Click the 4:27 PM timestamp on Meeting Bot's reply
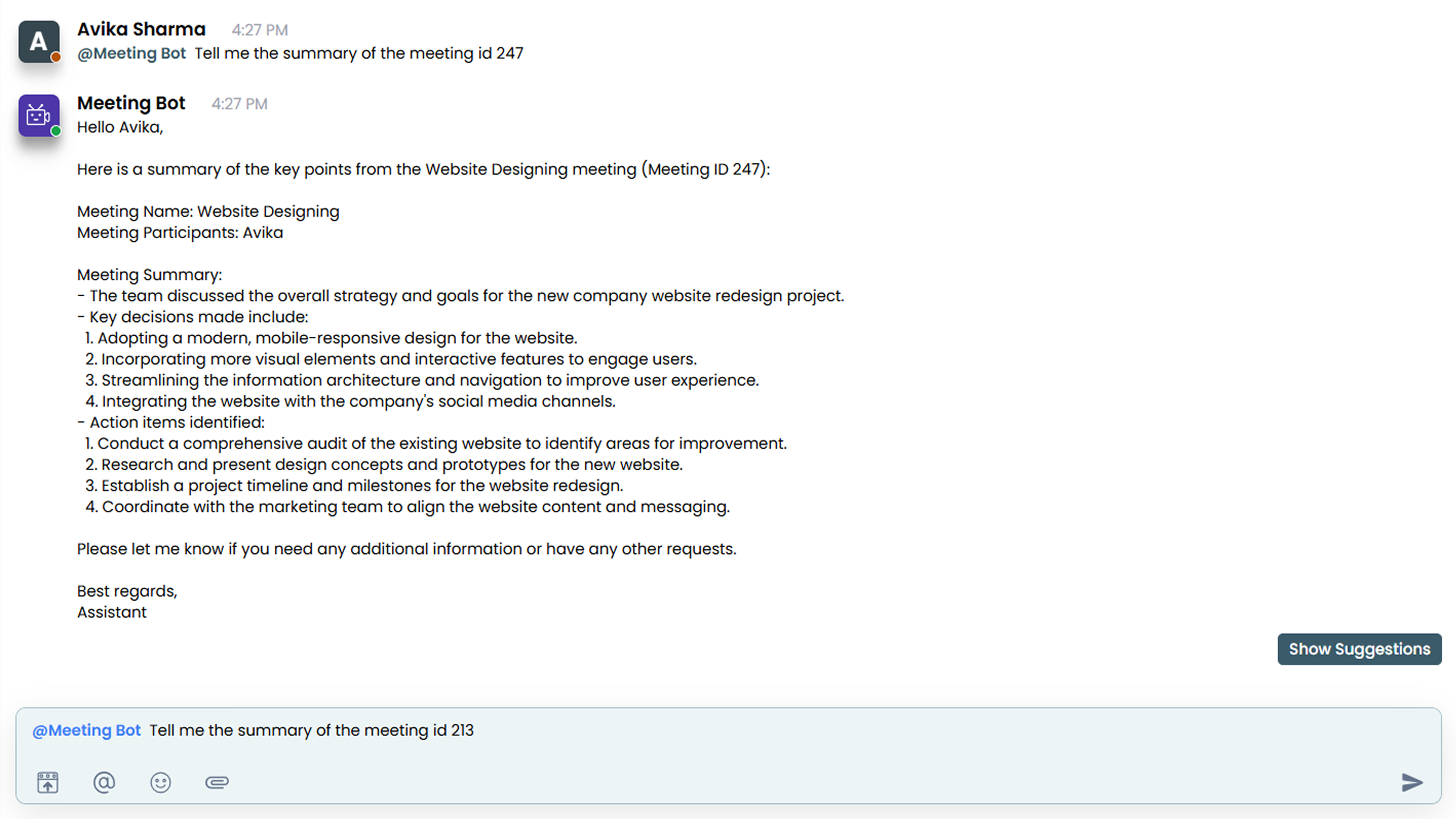This screenshot has width=1456, height=819. coord(240,104)
